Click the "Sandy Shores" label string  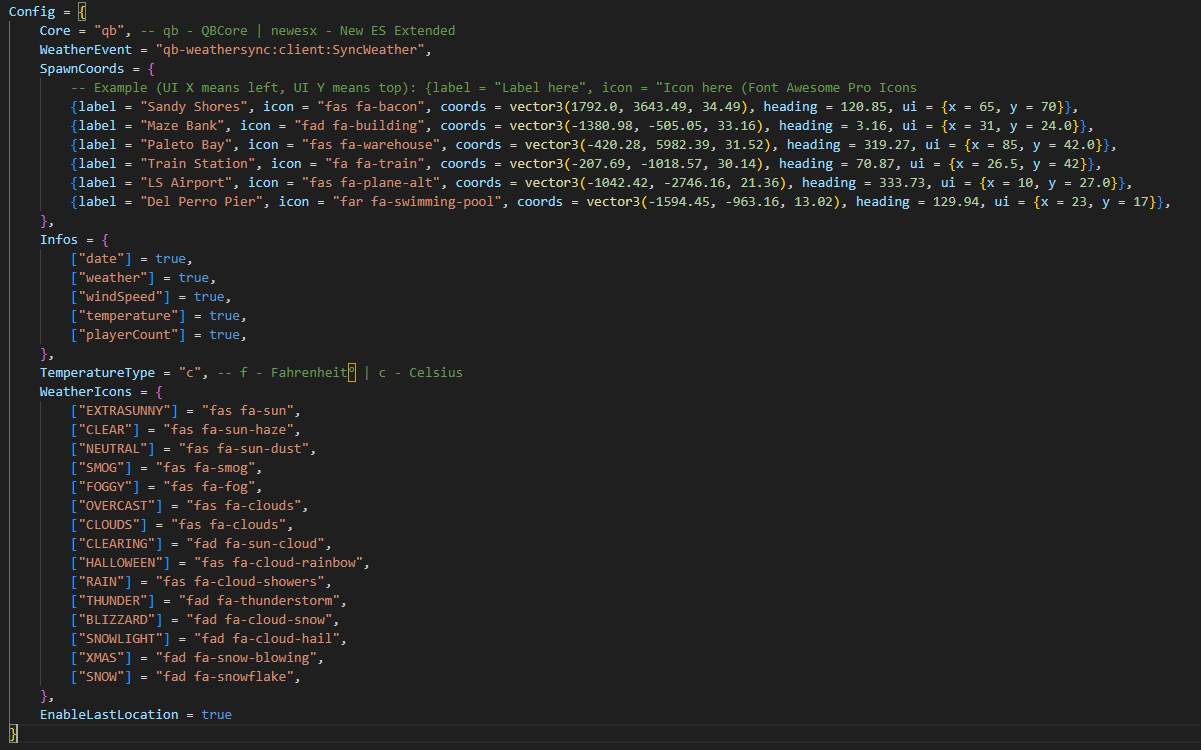tap(190, 106)
